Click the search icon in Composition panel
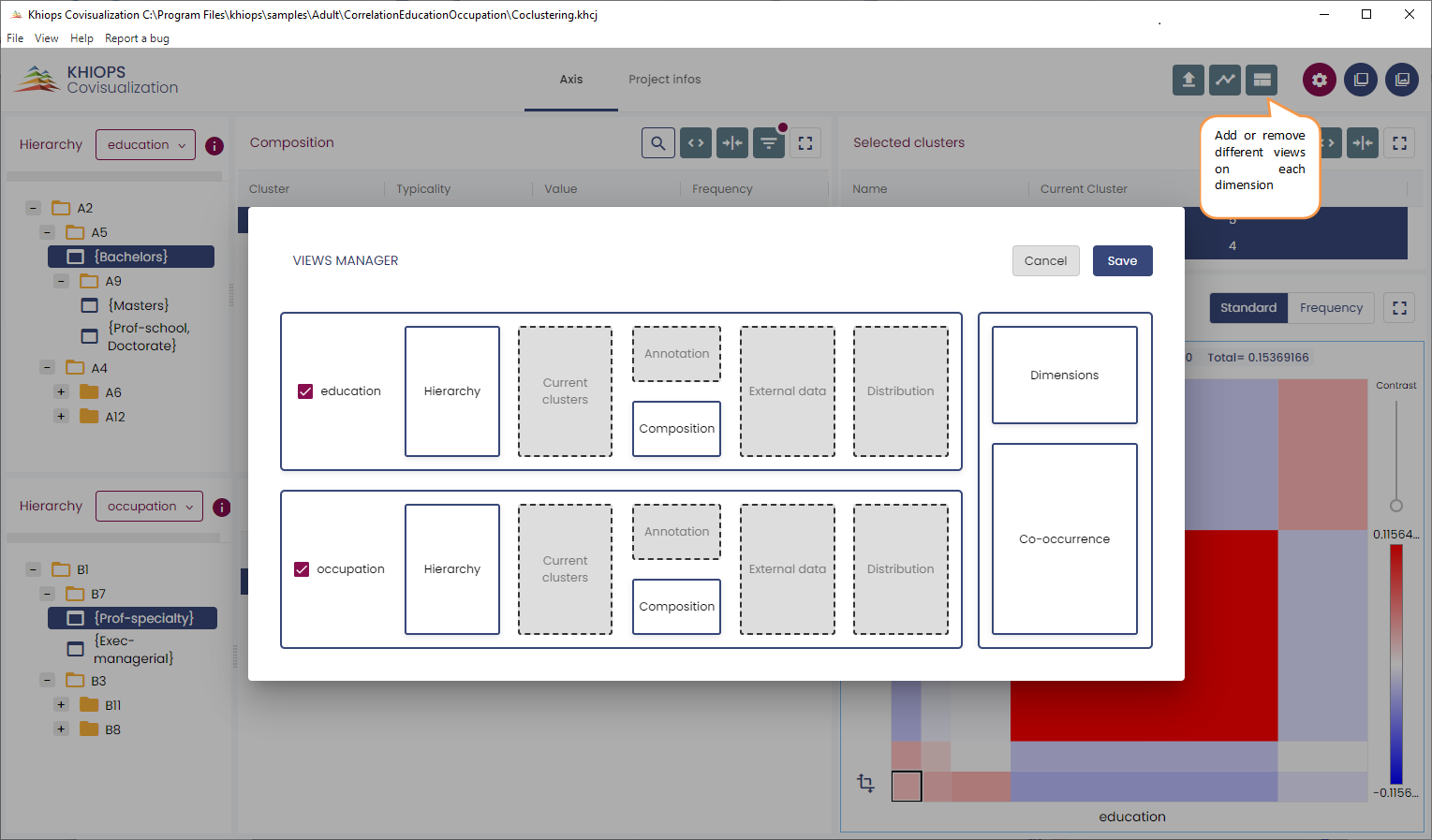Viewport: 1432px width, 840px height. (x=658, y=143)
